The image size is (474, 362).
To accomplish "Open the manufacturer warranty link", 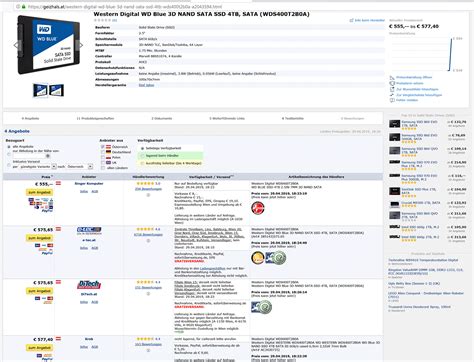I will pyautogui.click(x=146, y=85).
